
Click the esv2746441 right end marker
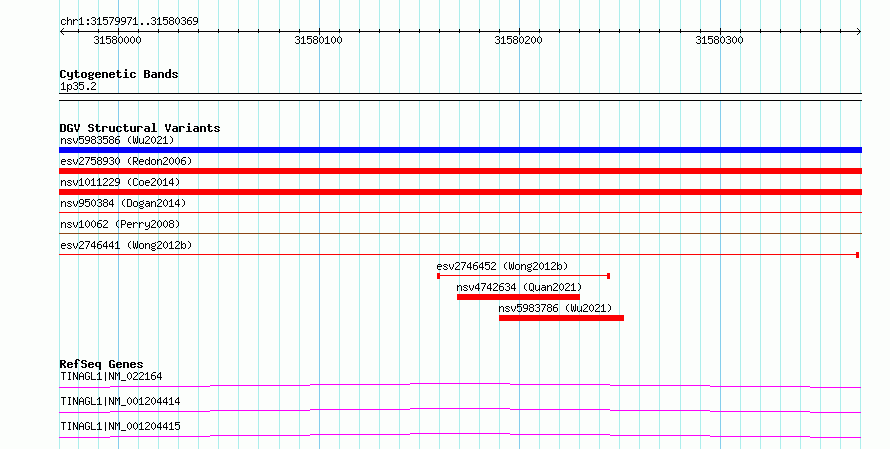coord(857,255)
